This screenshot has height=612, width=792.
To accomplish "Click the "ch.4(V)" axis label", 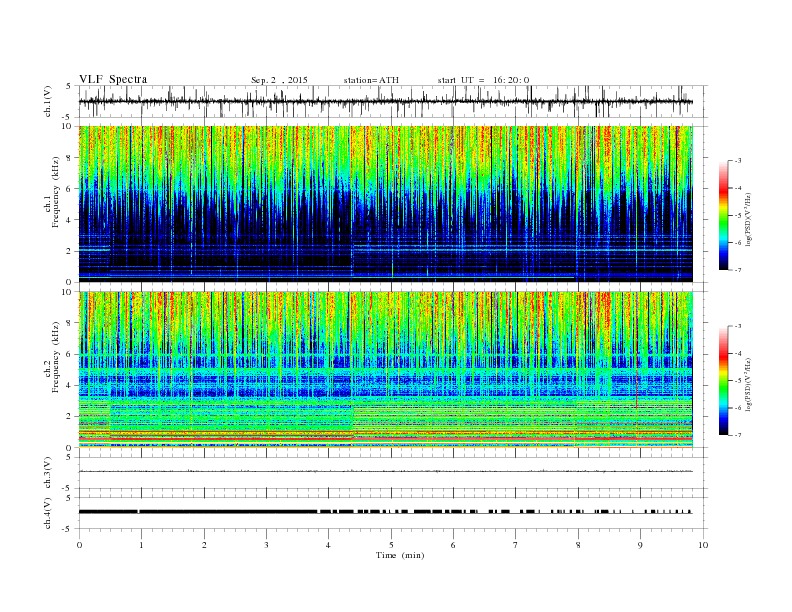I will 48,513.
